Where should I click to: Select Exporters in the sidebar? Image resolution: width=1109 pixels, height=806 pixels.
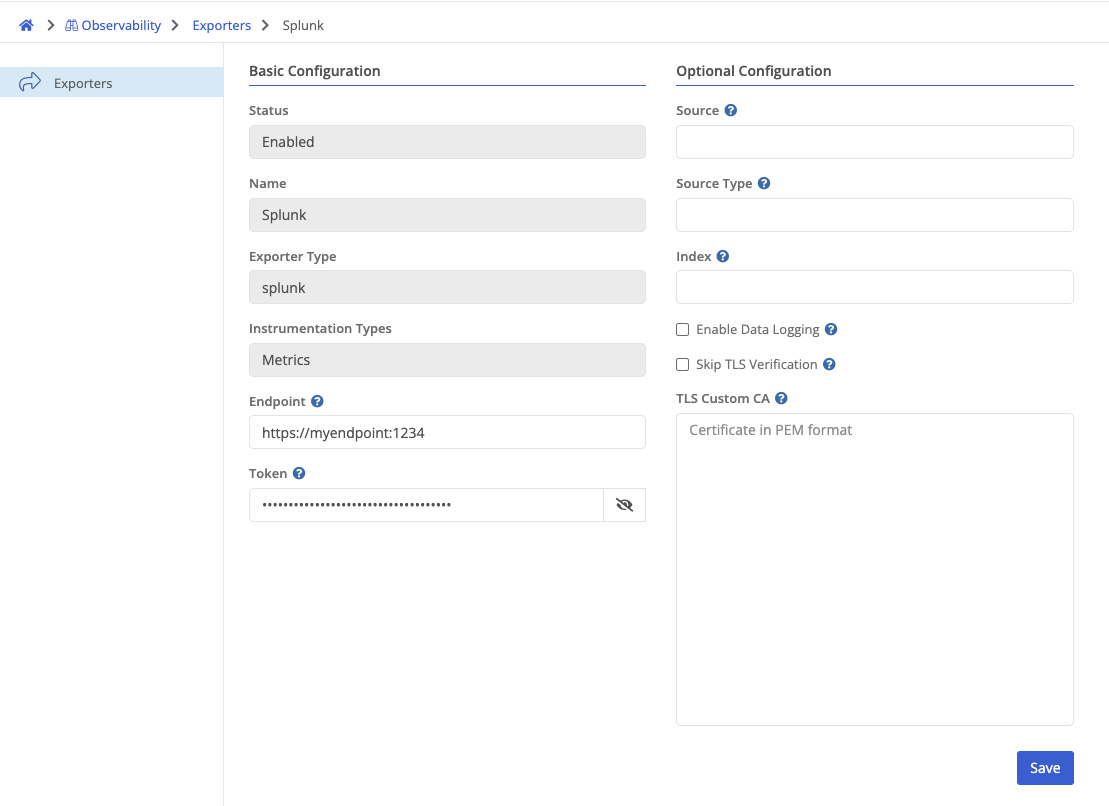[x=112, y=83]
